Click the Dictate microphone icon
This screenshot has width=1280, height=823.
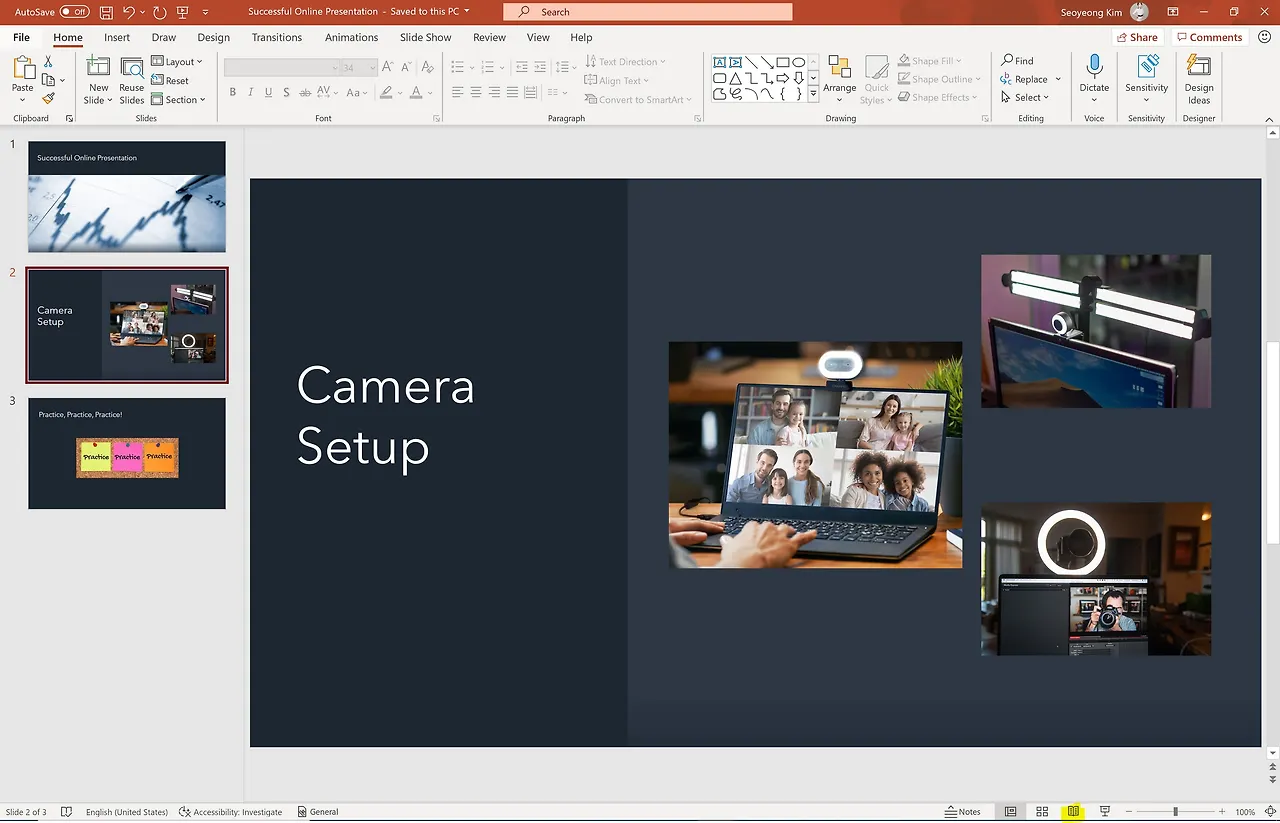click(x=1094, y=67)
